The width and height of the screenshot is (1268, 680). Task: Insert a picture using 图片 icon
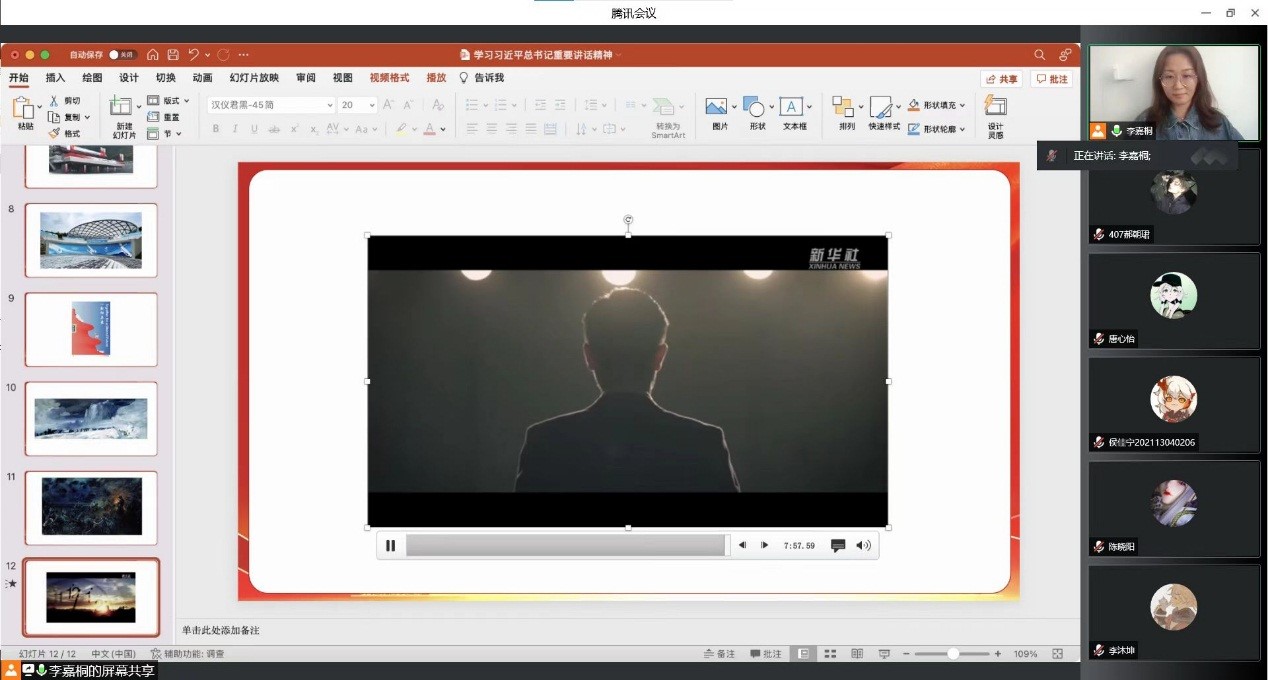pos(716,106)
